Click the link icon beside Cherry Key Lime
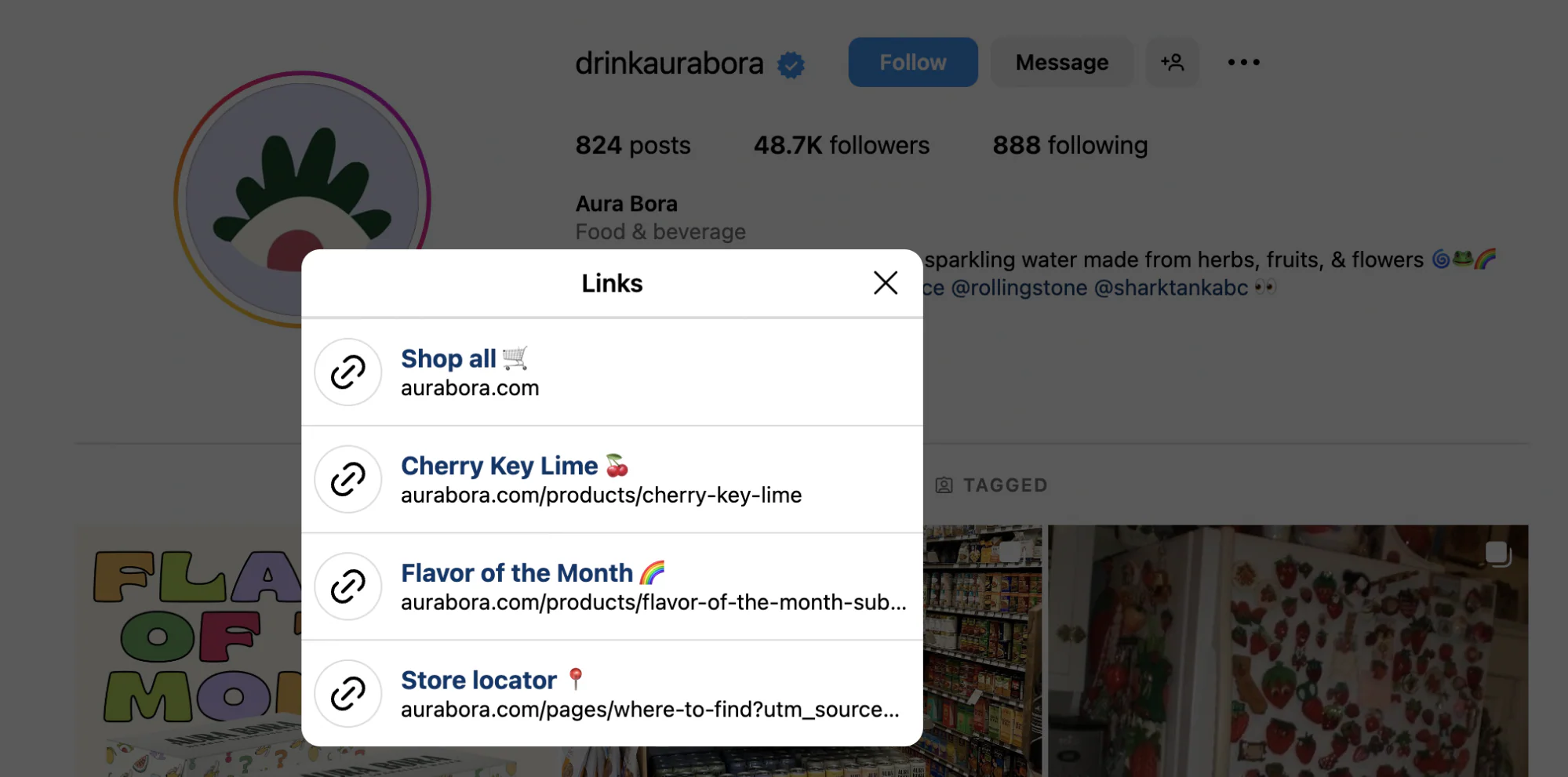 click(347, 479)
